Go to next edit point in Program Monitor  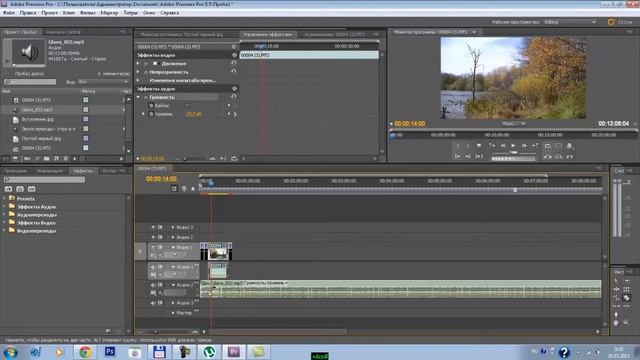[x=535, y=146]
